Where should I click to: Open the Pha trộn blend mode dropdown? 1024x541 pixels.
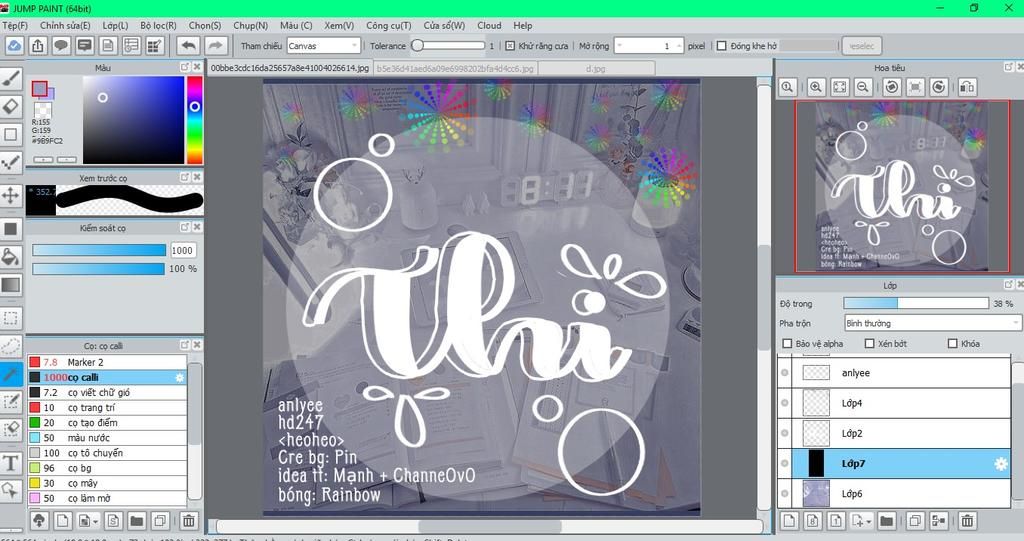[x=932, y=323]
